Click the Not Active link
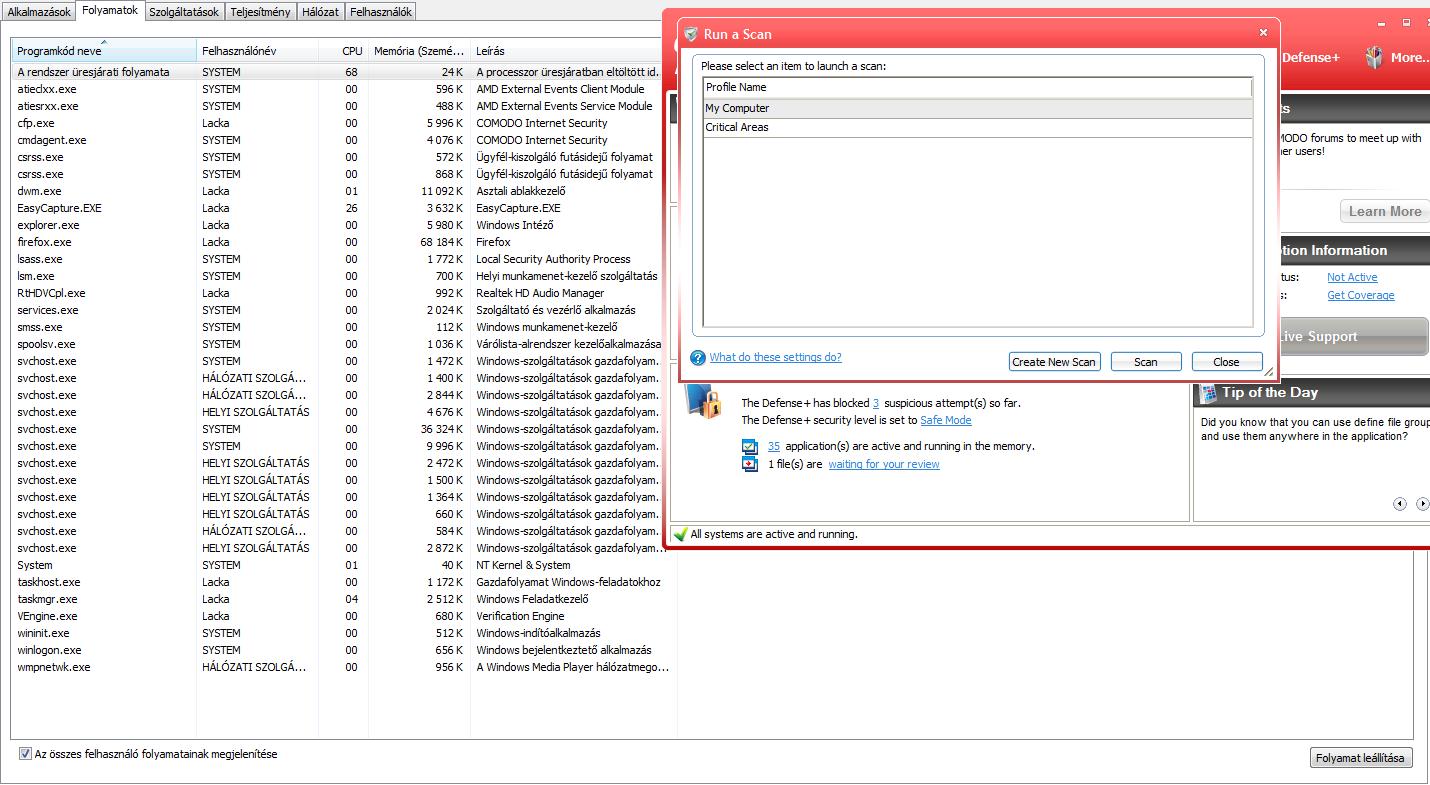The image size is (1430, 785). 1352,277
